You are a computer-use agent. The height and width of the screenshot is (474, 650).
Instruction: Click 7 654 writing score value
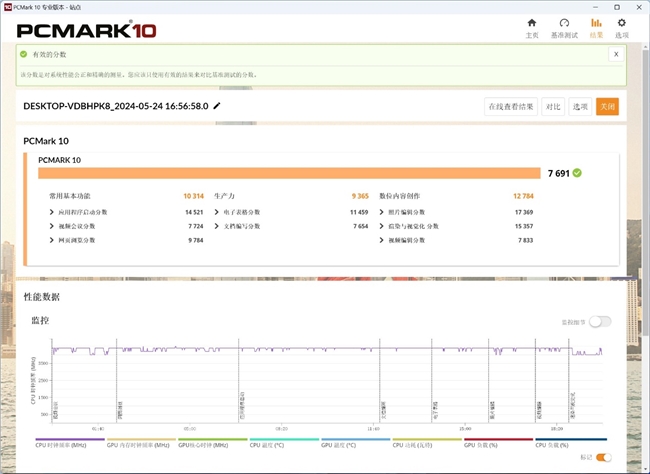pos(361,226)
